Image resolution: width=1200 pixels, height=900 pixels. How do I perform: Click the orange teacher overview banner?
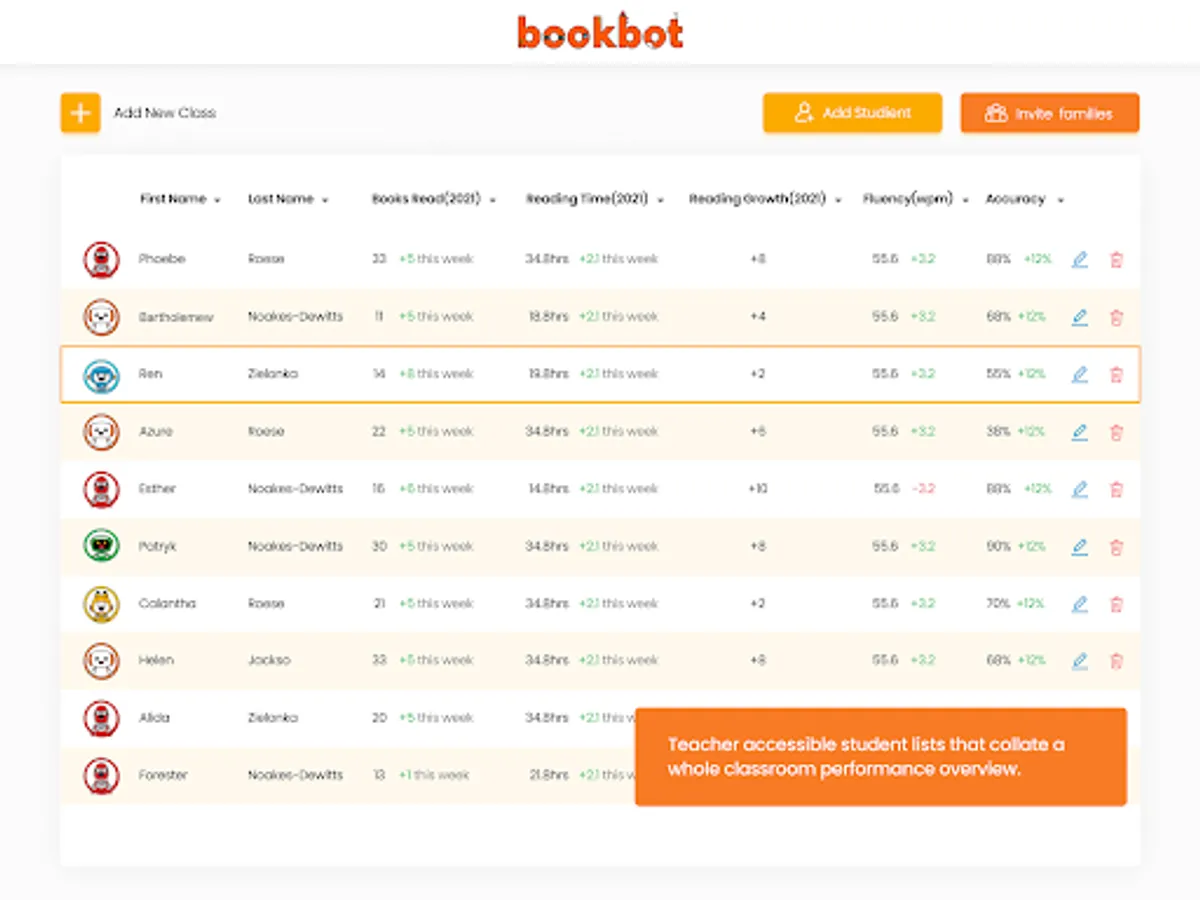[x=881, y=757]
